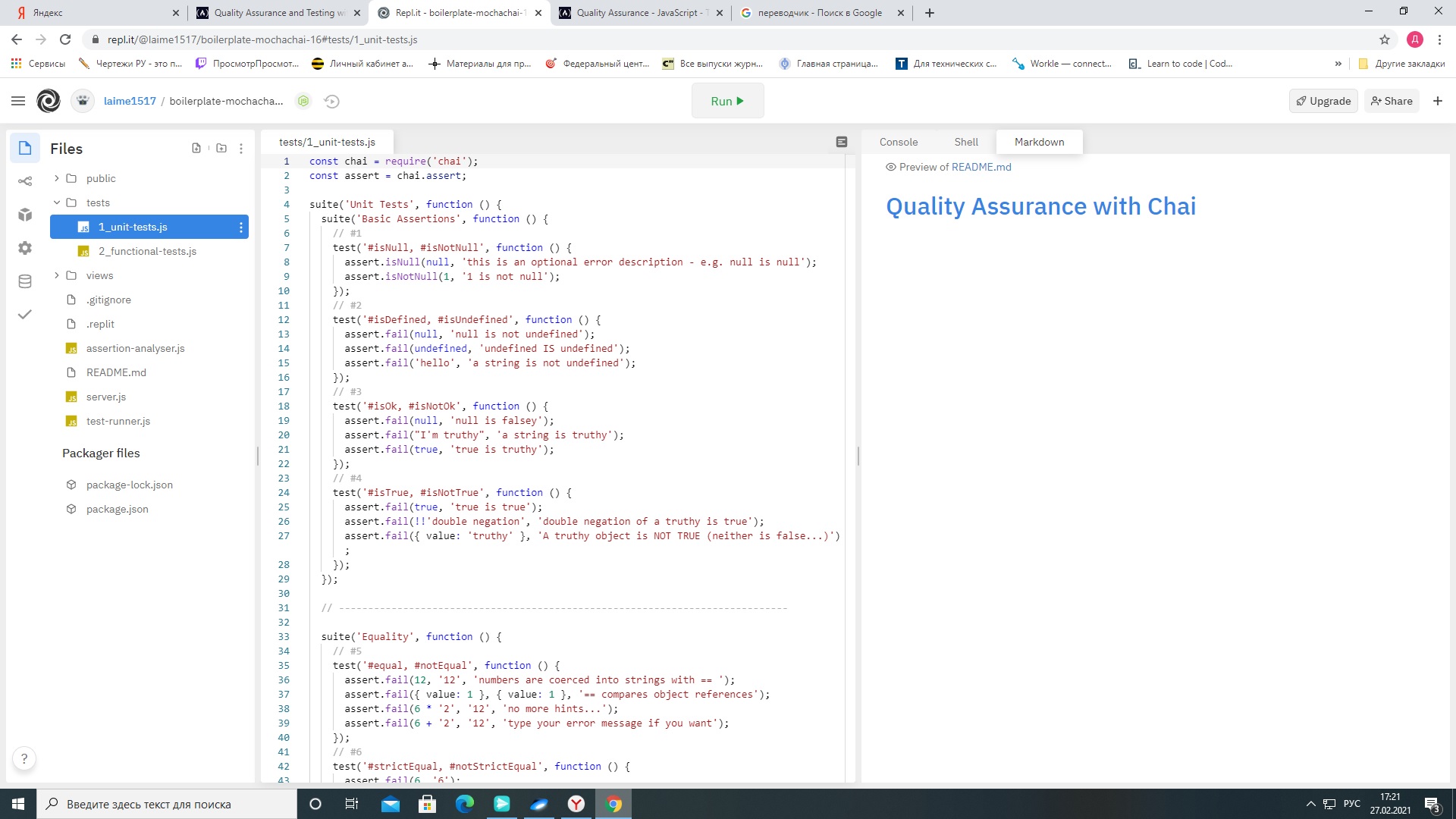1456x819 pixels.
Task: Switch to the Shell tab
Action: click(x=966, y=142)
